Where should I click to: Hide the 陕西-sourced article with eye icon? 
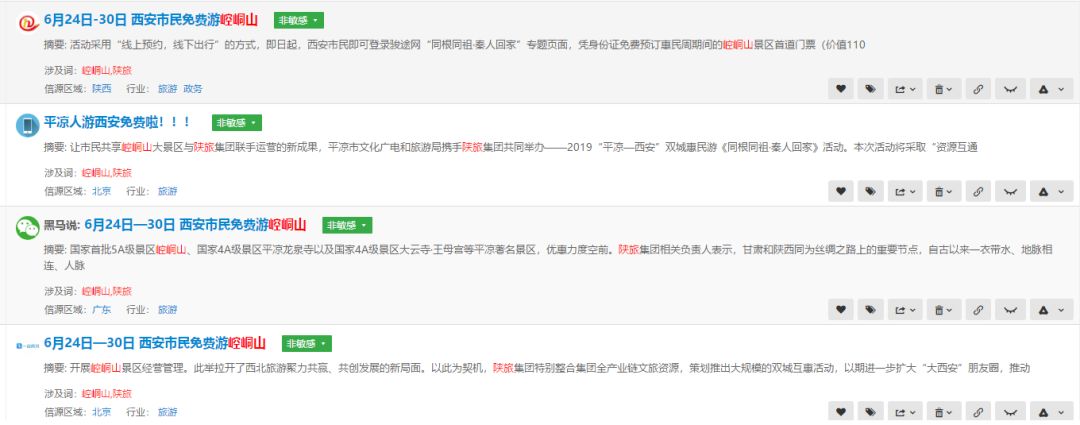tap(1010, 89)
